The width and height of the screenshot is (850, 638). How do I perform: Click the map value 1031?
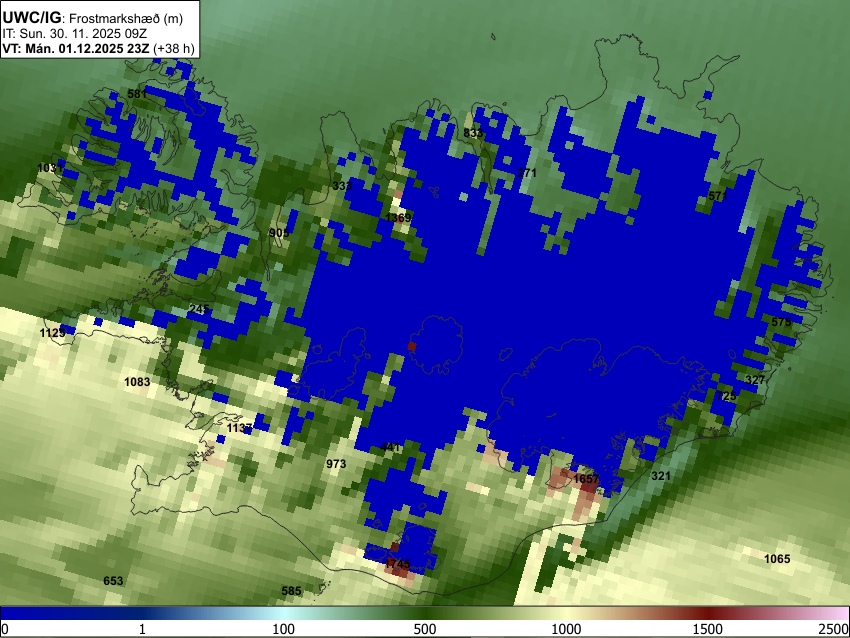point(50,168)
